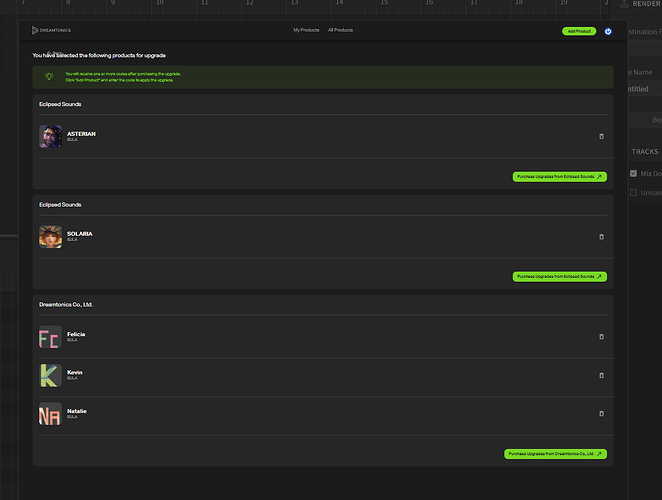Toggle the Unnamed track checkbox in render panel

tap(633, 193)
